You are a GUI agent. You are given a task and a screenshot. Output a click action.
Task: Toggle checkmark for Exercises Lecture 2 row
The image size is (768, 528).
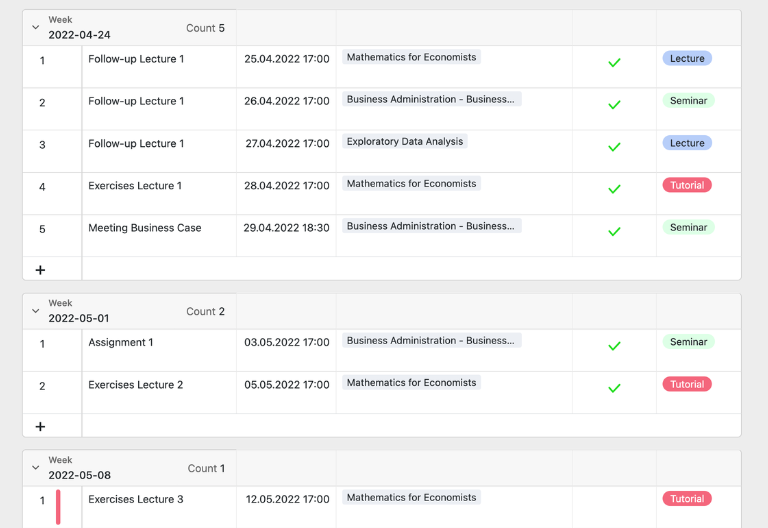pos(614,388)
